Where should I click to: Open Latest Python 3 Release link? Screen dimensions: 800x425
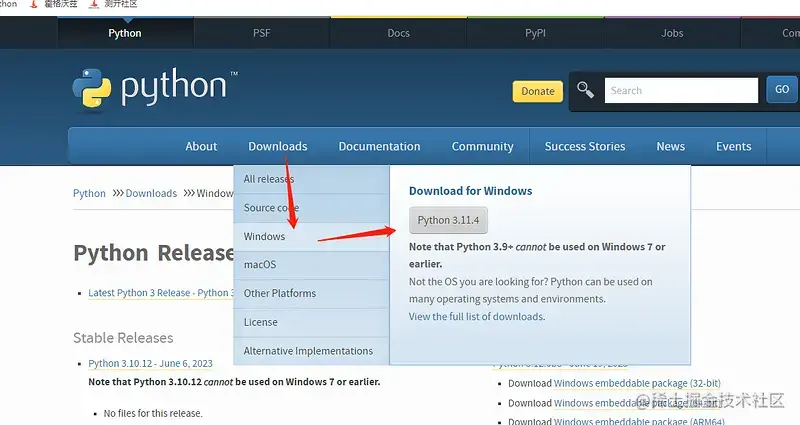(x=161, y=293)
